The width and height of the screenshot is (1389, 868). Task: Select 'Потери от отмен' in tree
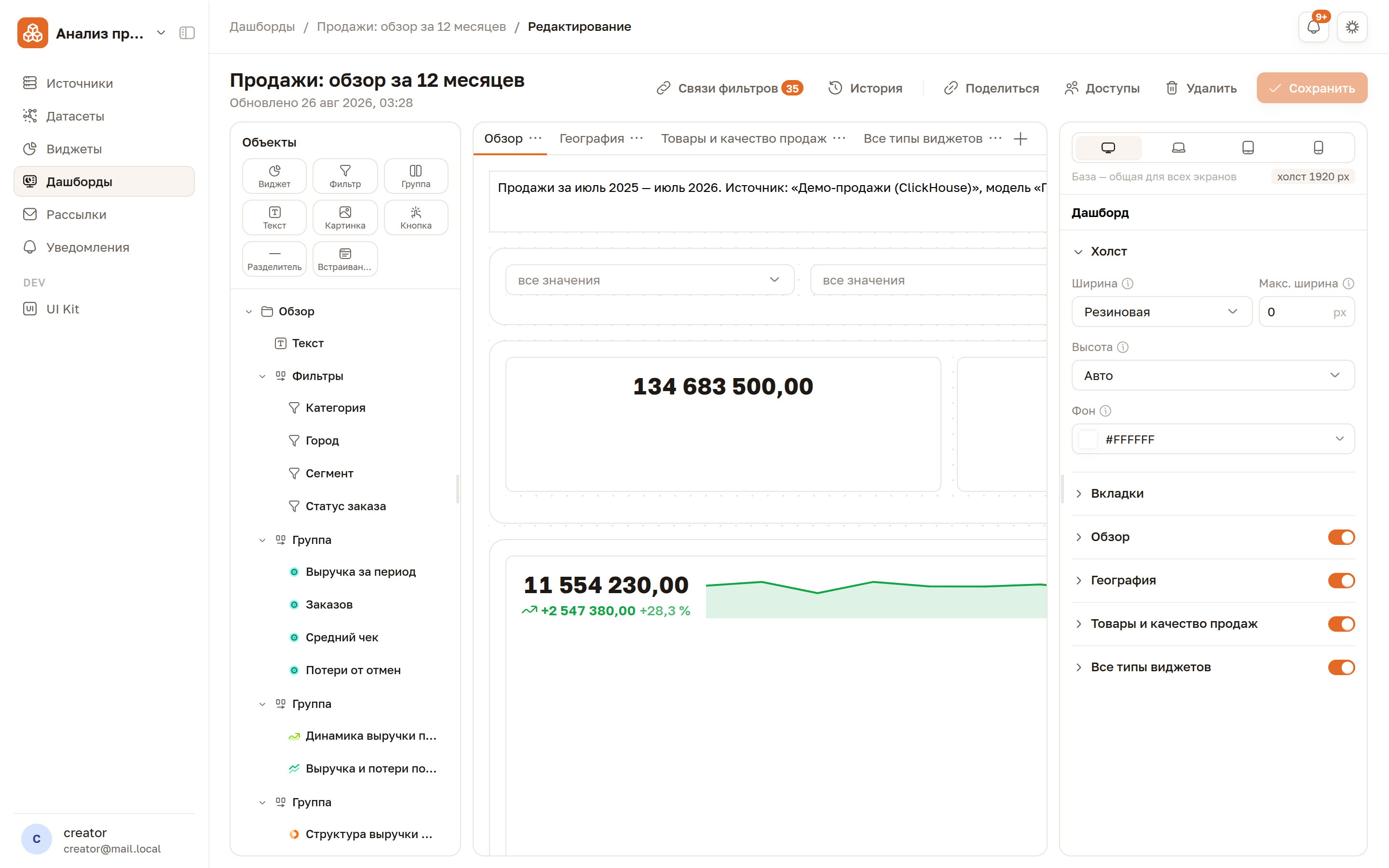(353, 670)
